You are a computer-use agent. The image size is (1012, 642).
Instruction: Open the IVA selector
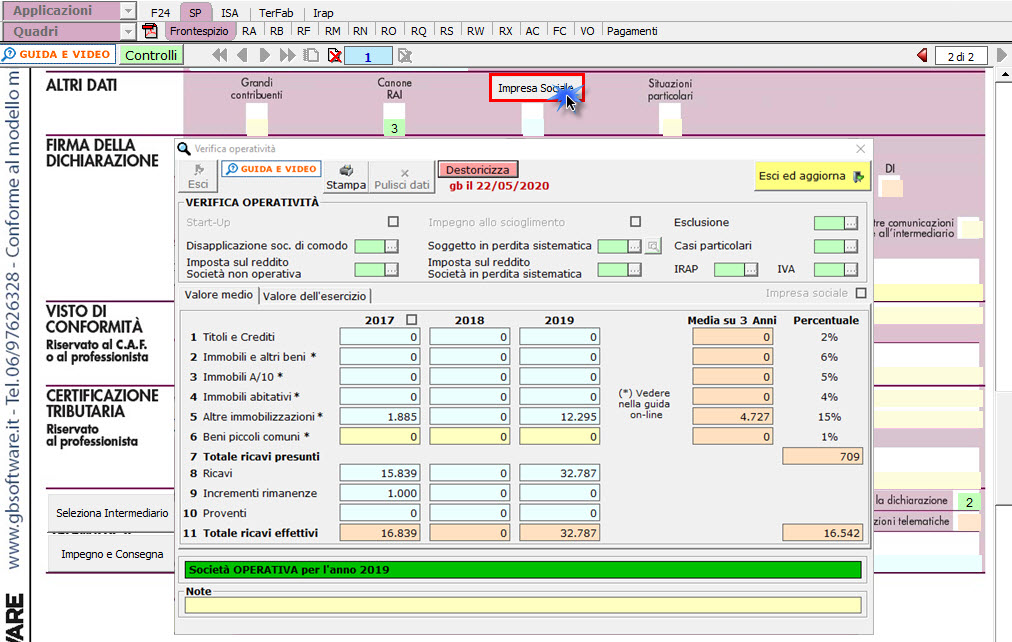coord(851,269)
